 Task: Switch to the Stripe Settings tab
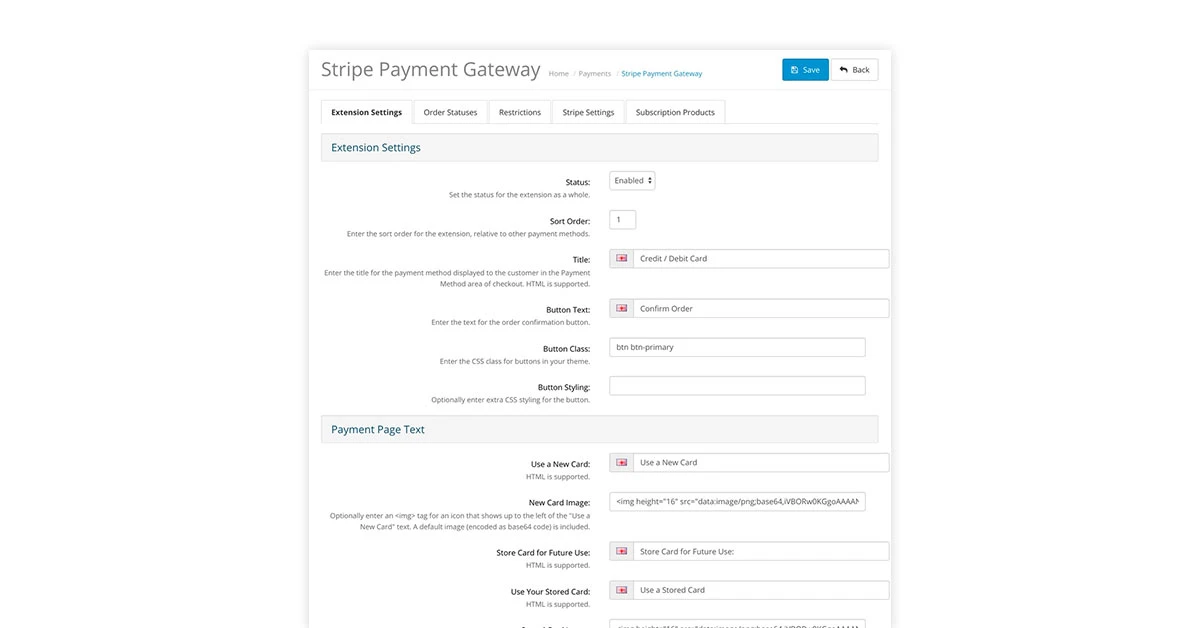pyautogui.click(x=587, y=111)
